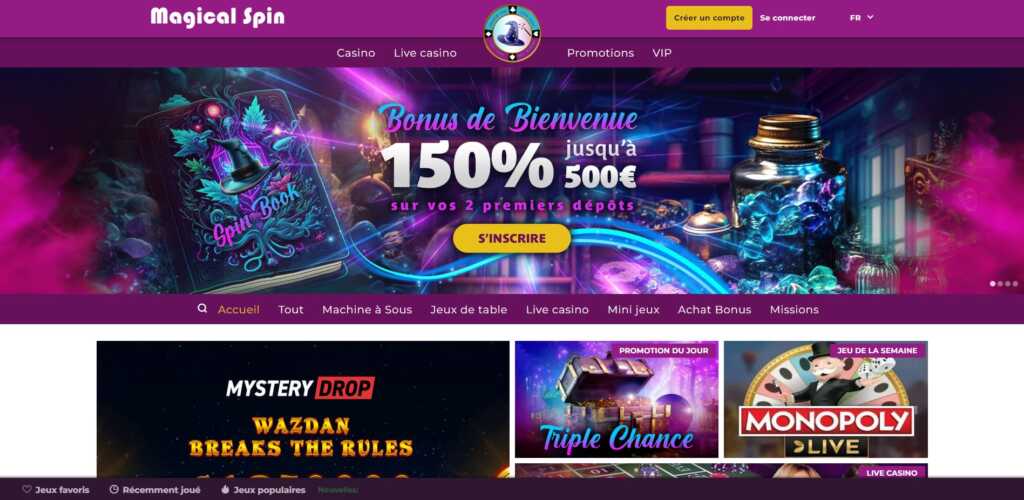
Task: Select the last banner carousel dot
Action: point(1015,283)
